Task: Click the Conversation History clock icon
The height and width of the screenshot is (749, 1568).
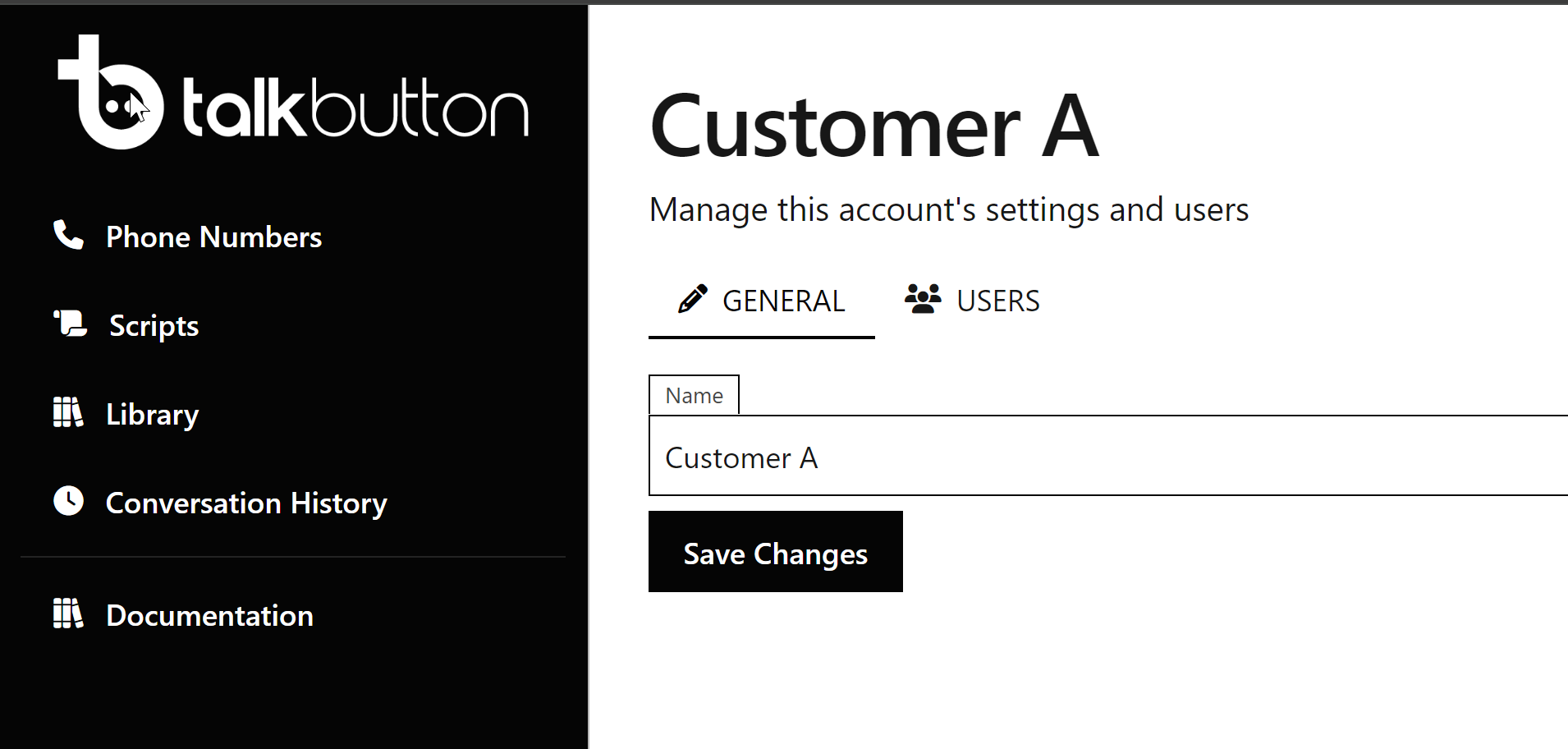Action: pos(68,501)
